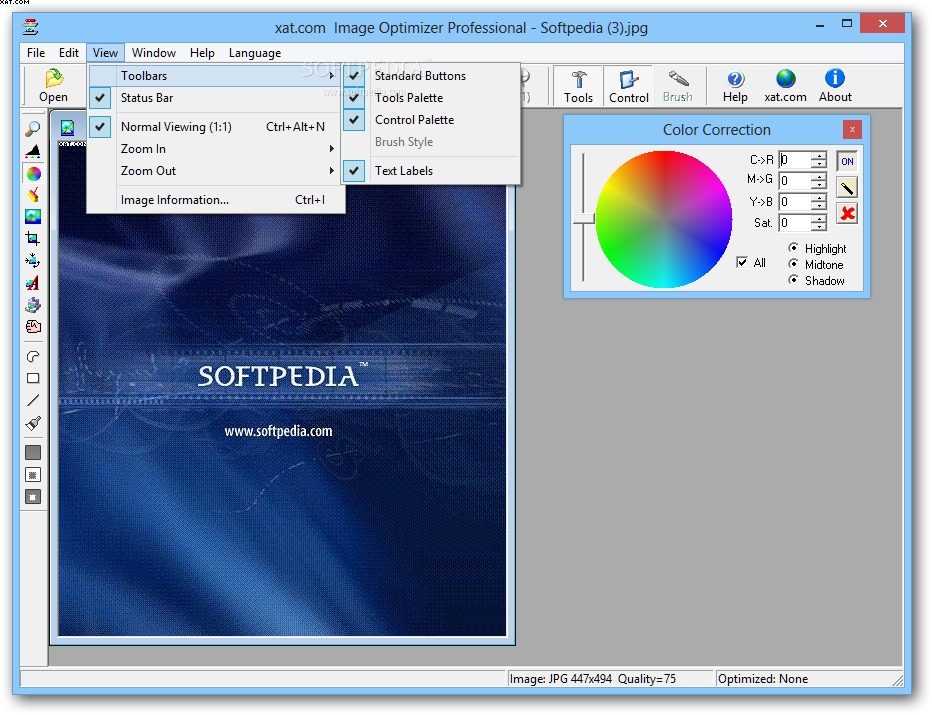Choose the gray square with white center
This screenshot has height=715, width=932.
(33, 497)
